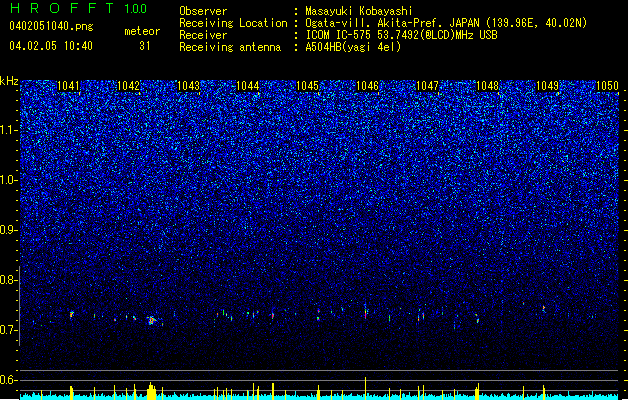Image resolution: width=629 pixels, height=400 pixels.
Task: Click the 1045 time marker
Action: [x=308, y=86]
